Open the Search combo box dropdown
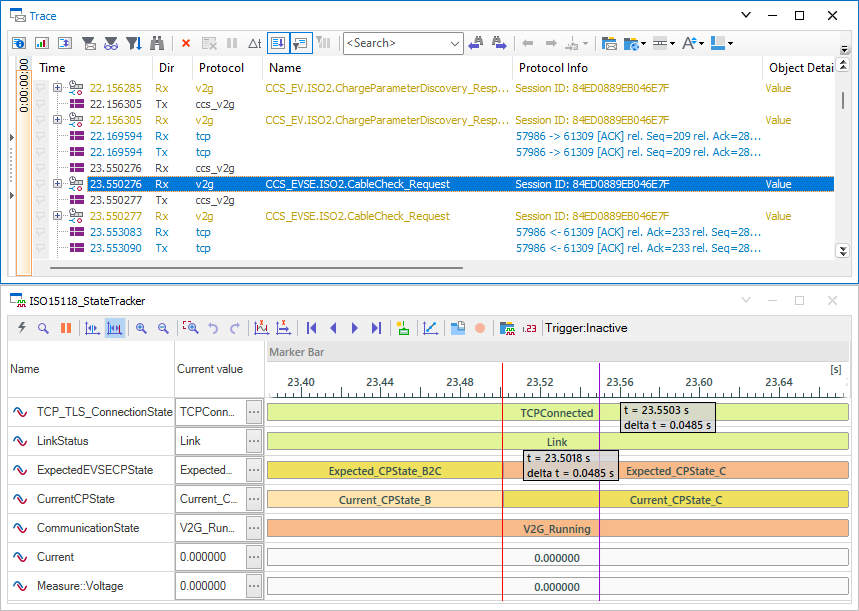Viewport: 859px width, 611px height. point(455,43)
